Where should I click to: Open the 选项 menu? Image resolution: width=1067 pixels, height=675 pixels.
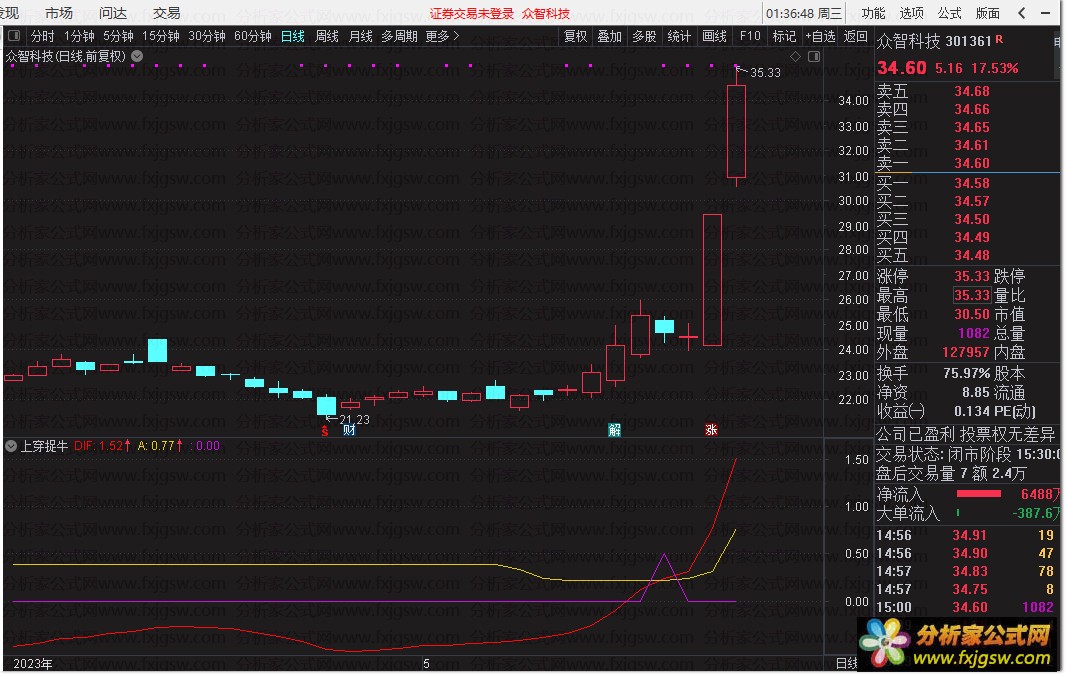point(911,13)
